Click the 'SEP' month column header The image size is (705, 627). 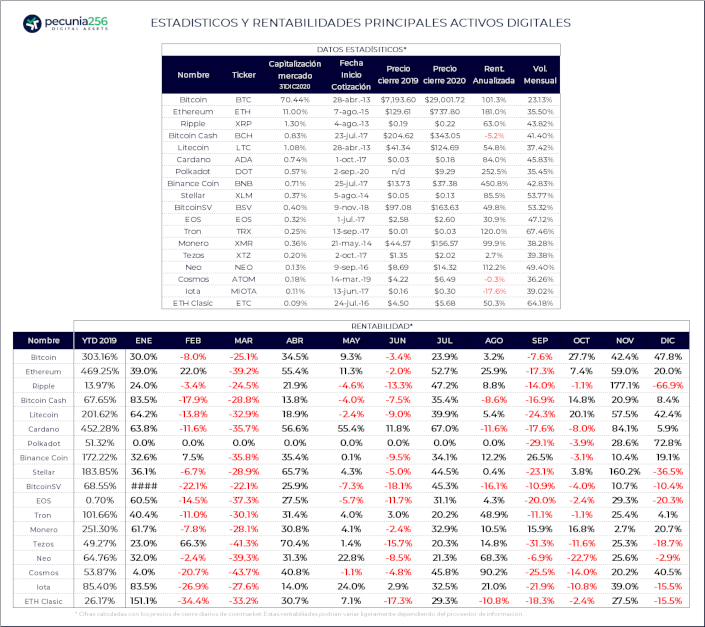540,341
